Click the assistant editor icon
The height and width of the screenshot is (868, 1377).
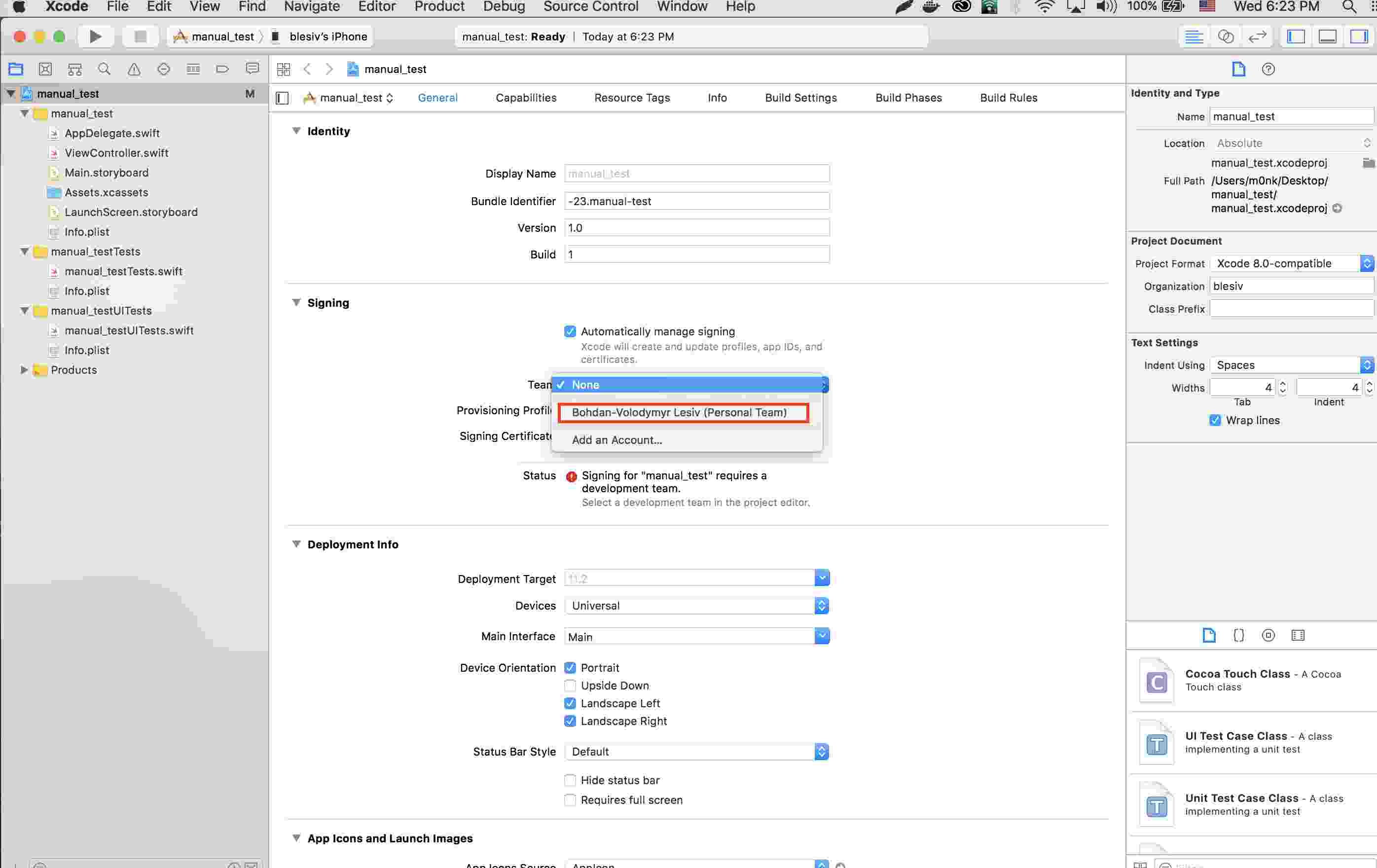pyautogui.click(x=1226, y=37)
